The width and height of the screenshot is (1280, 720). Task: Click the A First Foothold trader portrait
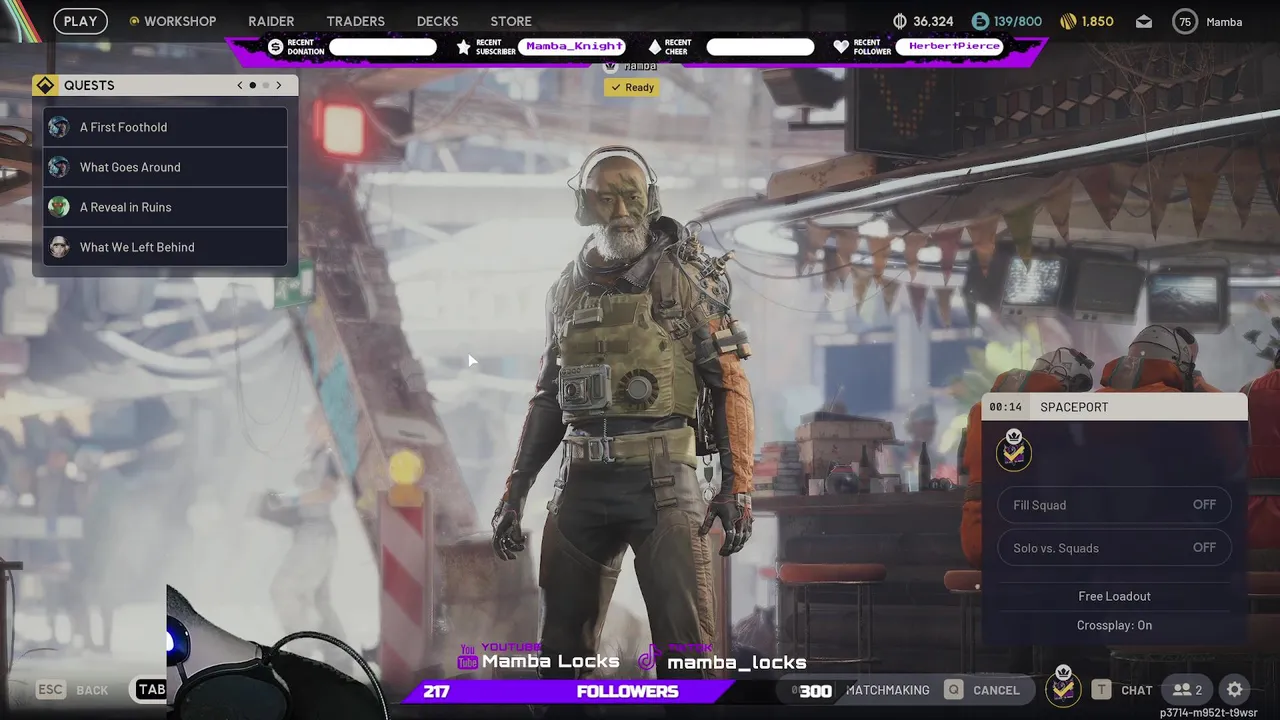point(59,127)
